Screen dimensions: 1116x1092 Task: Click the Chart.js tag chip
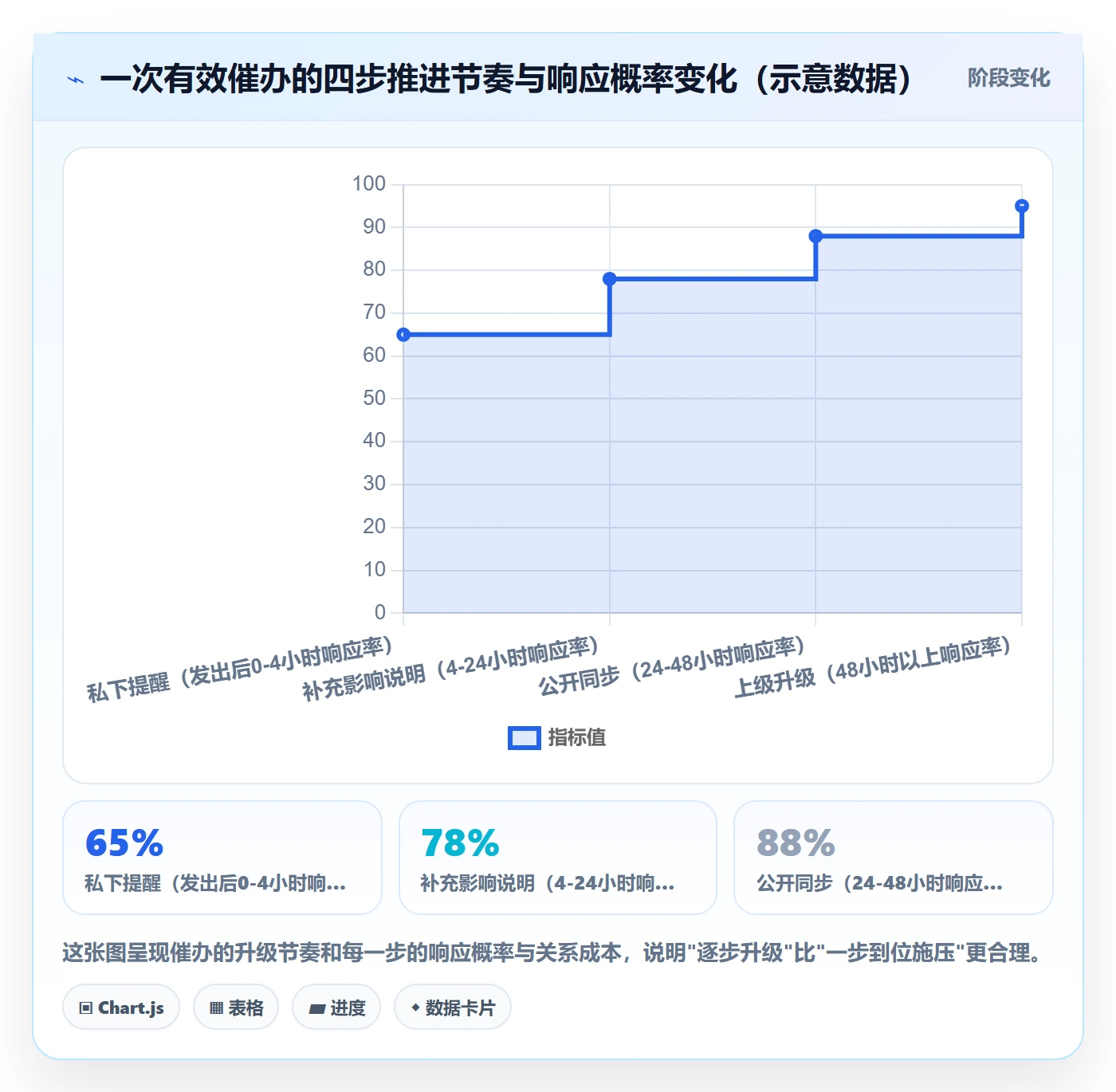pyautogui.click(x=121, y=1008)
